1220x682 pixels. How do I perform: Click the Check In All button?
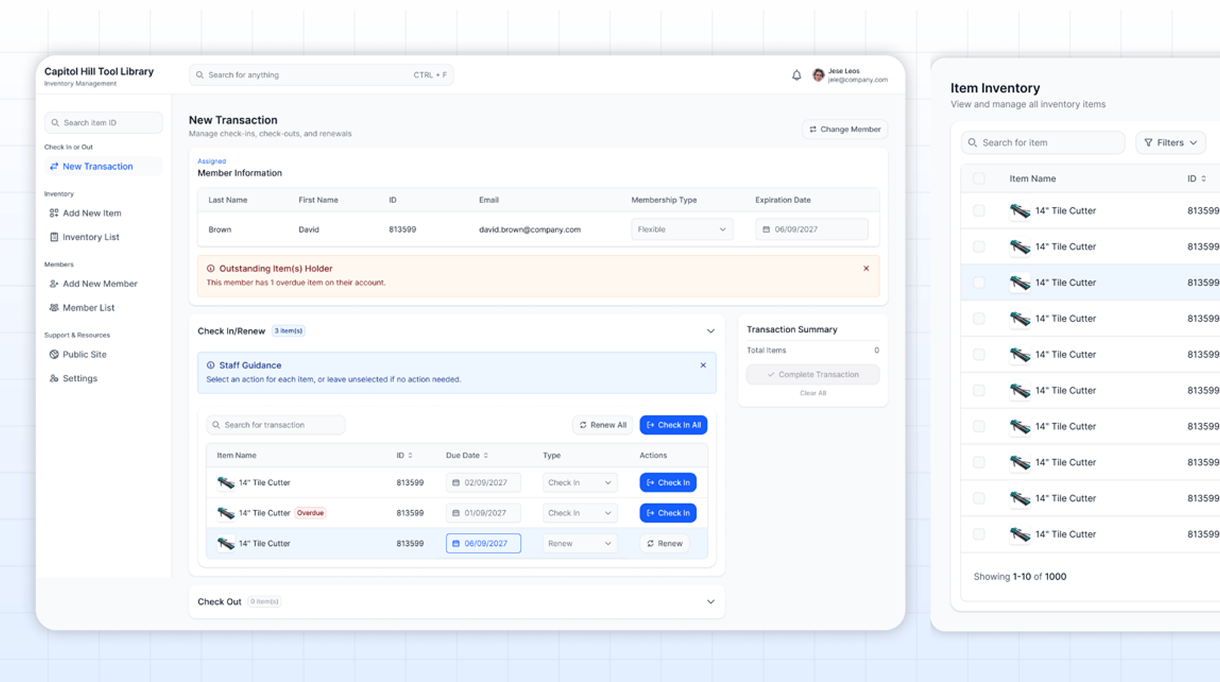[x=673, y=425]
